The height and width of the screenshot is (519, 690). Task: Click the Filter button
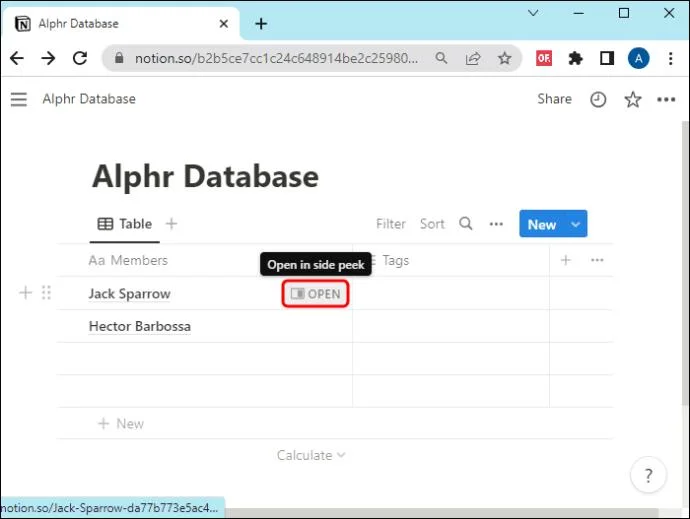(x=391, y=224)
